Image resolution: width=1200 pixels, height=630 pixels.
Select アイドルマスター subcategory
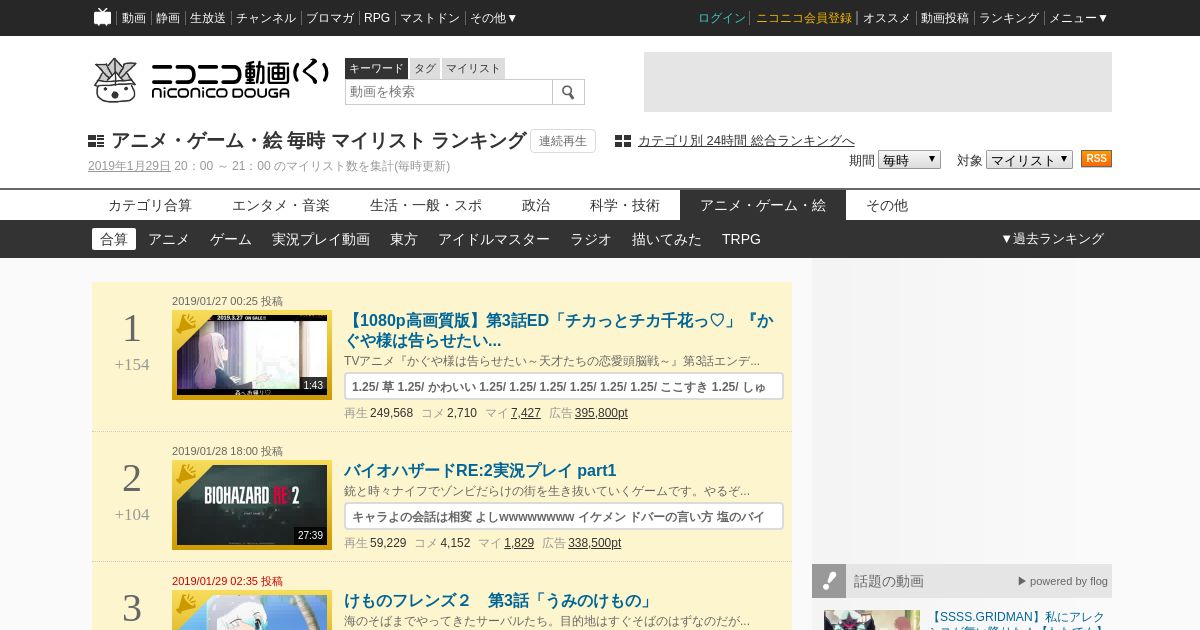tap(494, 239)
